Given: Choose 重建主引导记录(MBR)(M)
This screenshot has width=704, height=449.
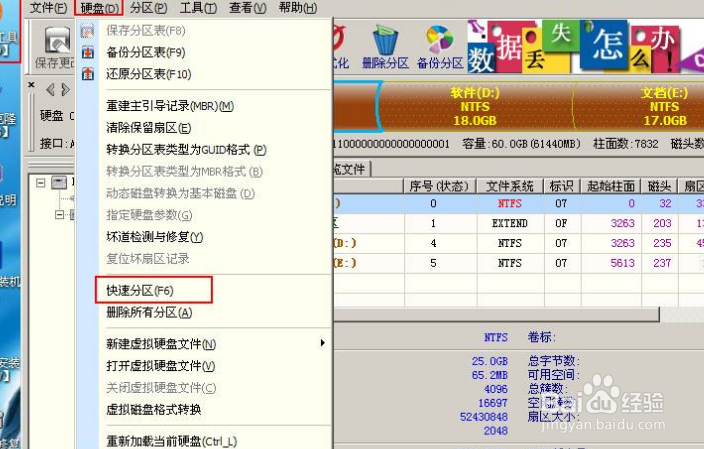Looking at the screenshot, I should (170, 106).
